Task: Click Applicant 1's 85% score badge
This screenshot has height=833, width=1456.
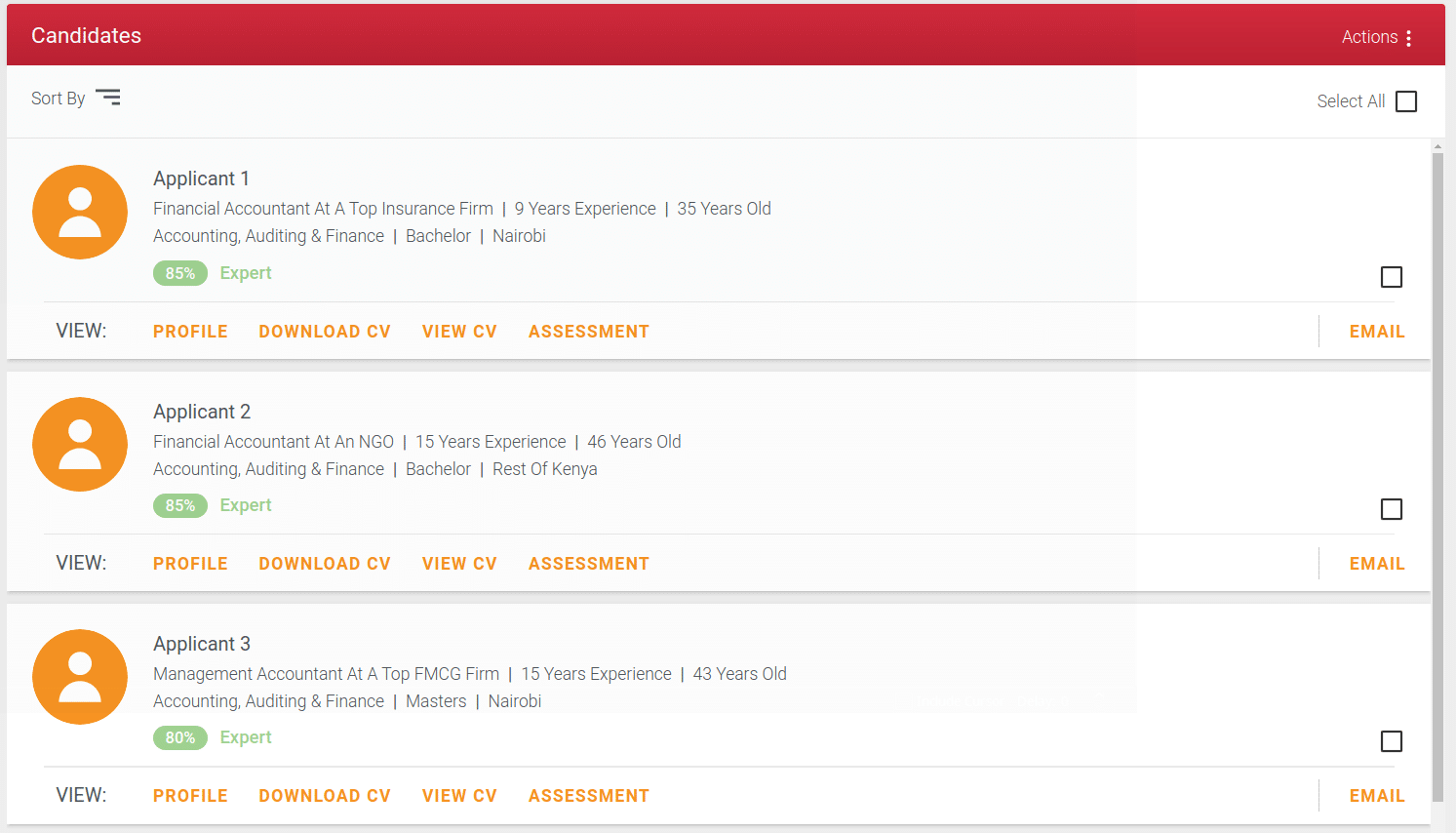Action: 180,273
